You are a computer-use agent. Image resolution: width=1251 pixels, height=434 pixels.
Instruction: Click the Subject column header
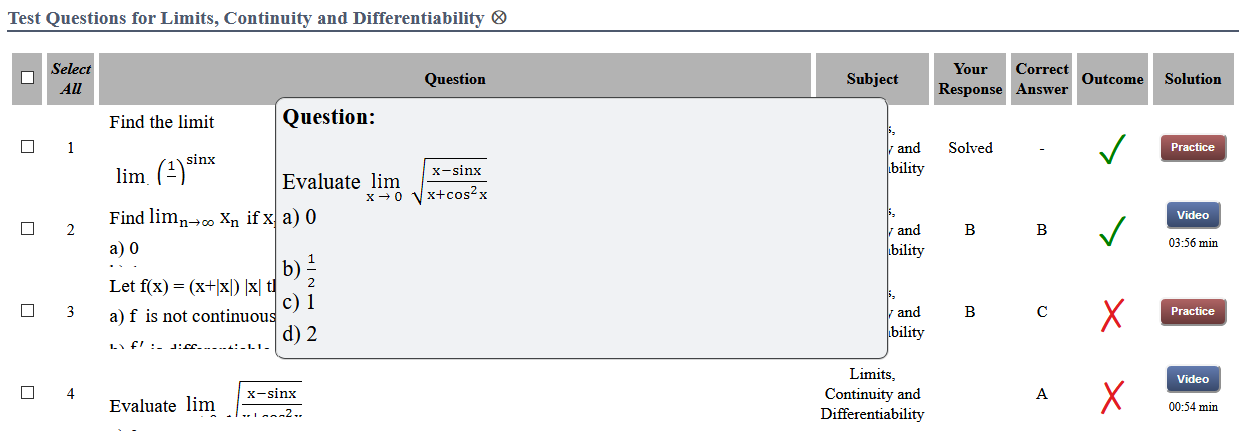pyautogui.click(x=872, y=79)
